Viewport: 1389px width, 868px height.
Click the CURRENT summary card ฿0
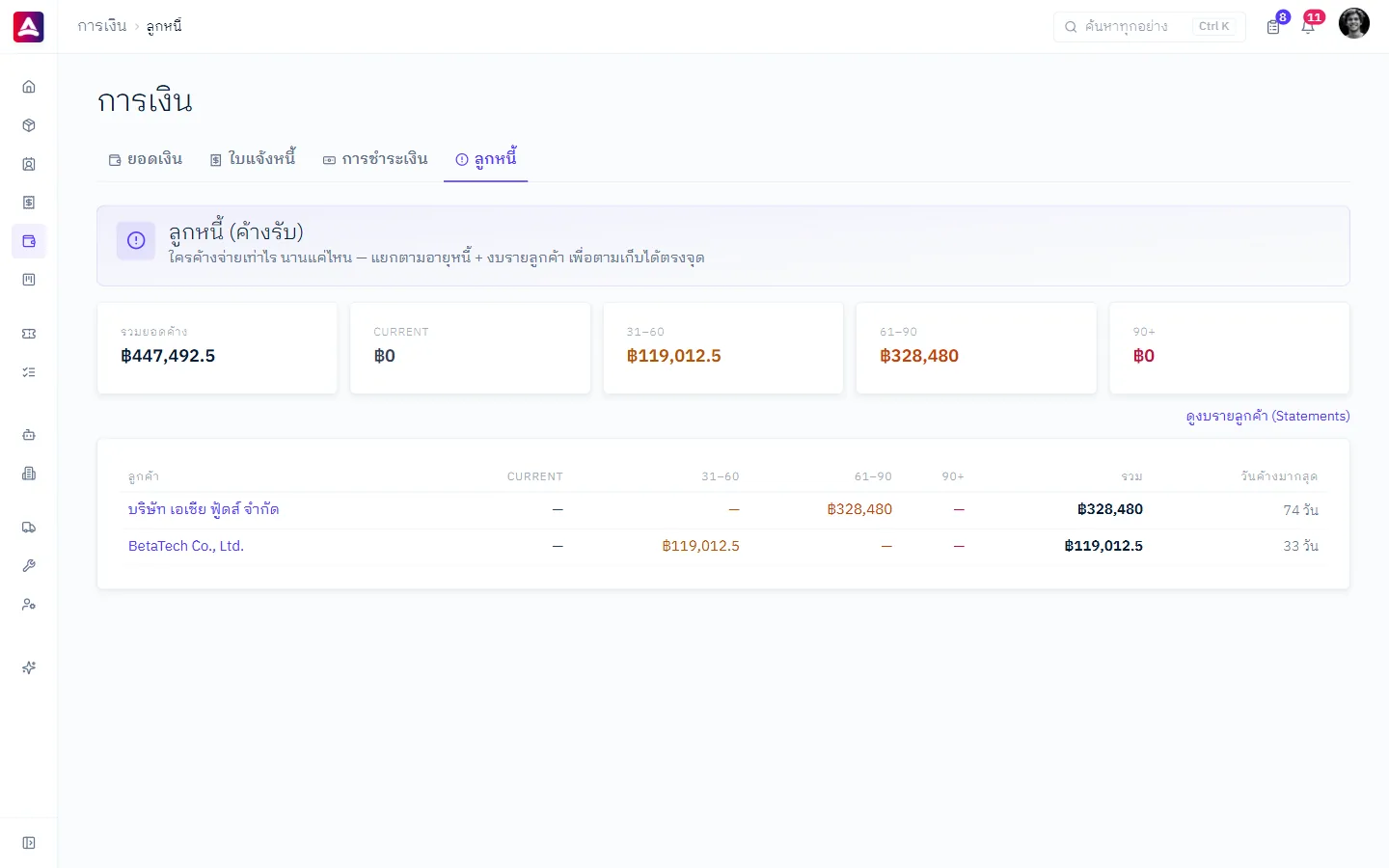click(x=471, y=348)
